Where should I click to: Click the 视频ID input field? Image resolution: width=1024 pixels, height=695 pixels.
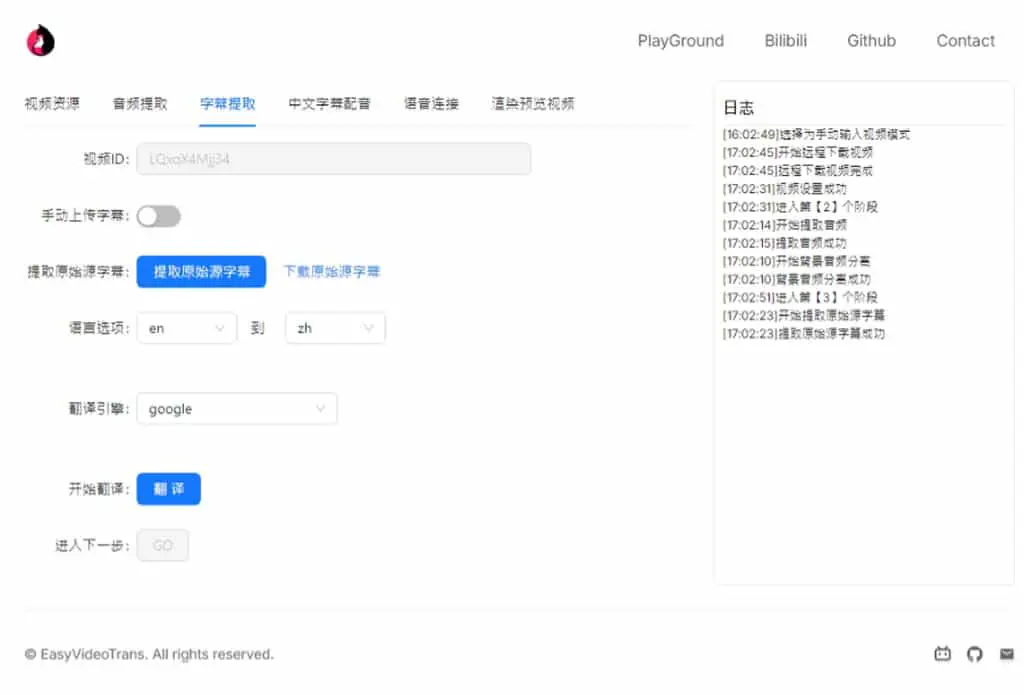334,159
